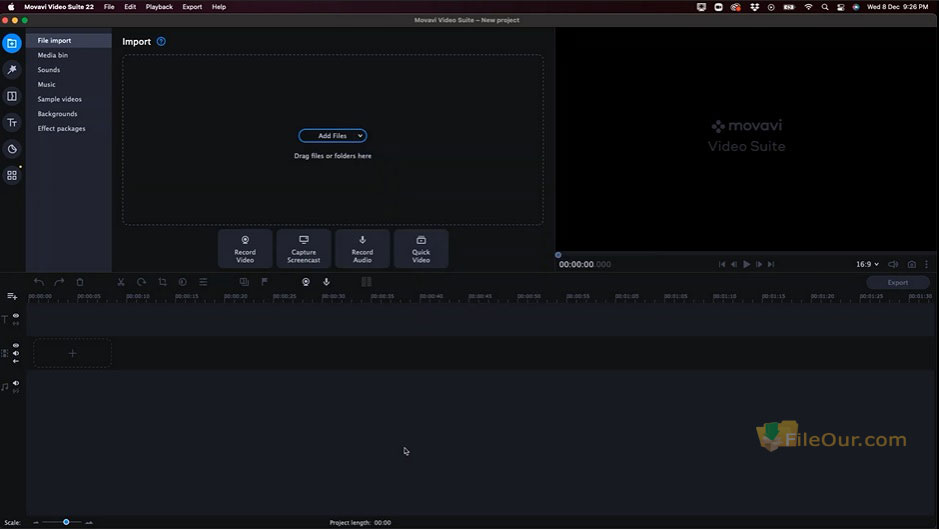Screen dimensions: 939x530
Task: Play the preview video
Action: (x=746, y=264)
